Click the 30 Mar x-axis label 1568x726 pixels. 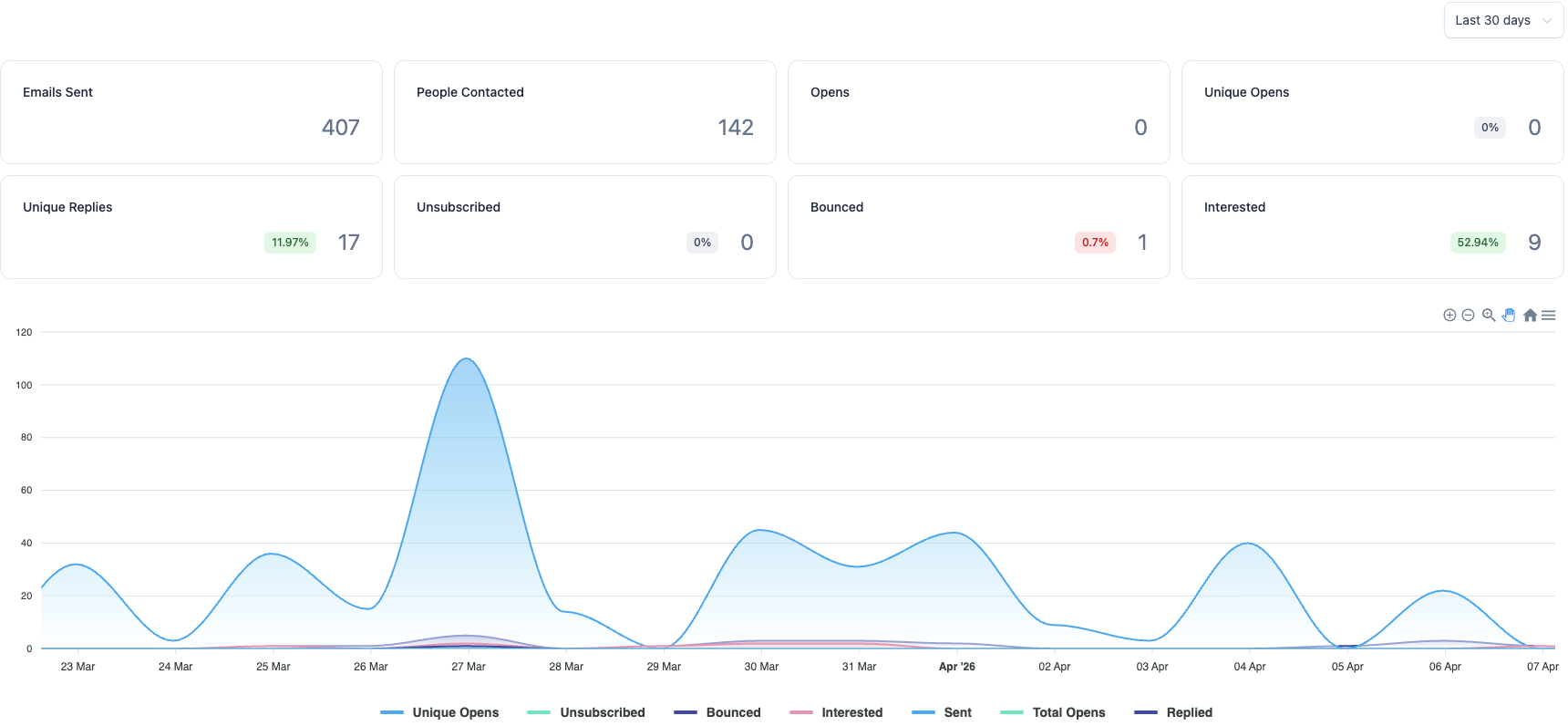point(761,667)
